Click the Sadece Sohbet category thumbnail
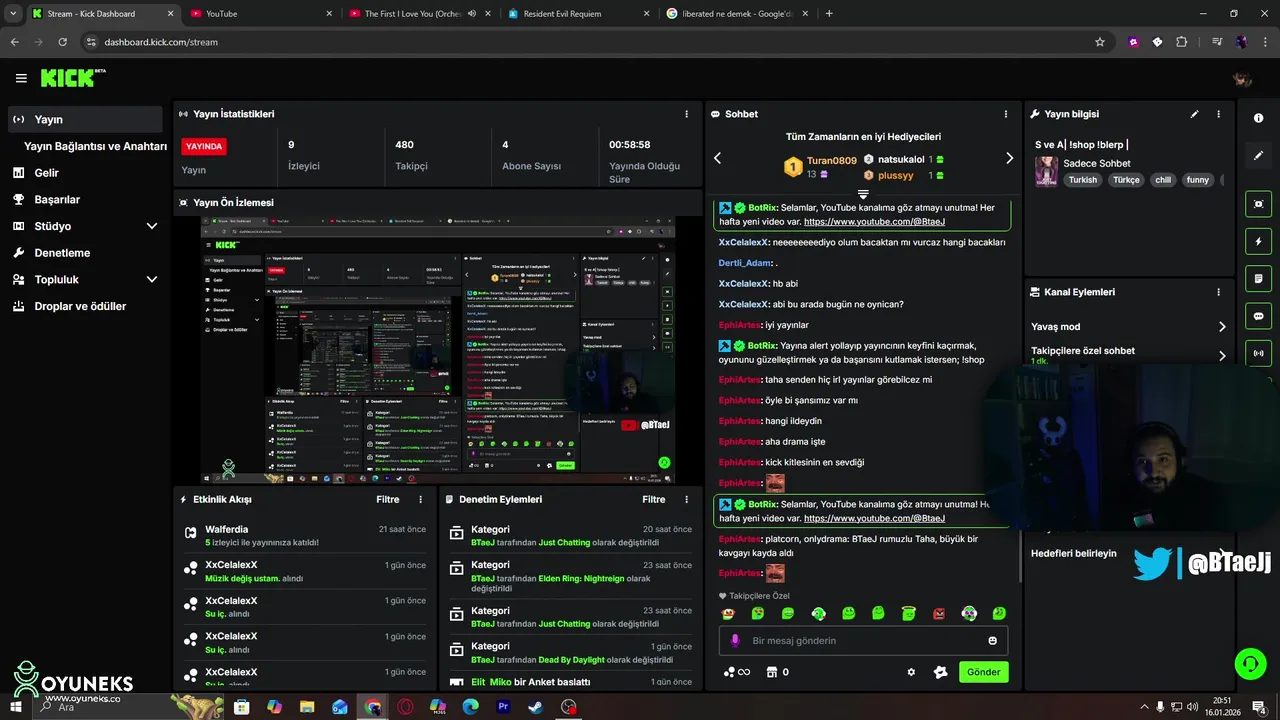 [1046, 171]
